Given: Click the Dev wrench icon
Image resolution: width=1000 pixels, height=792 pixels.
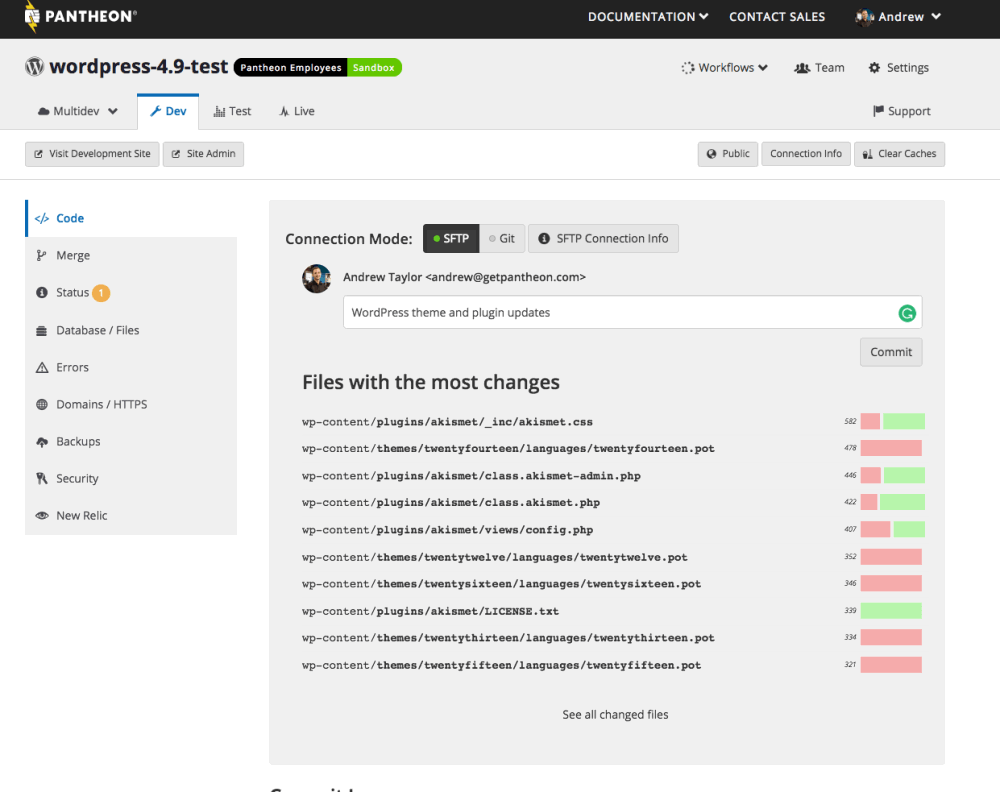Looking at the screenshot, I should (155, 111).
